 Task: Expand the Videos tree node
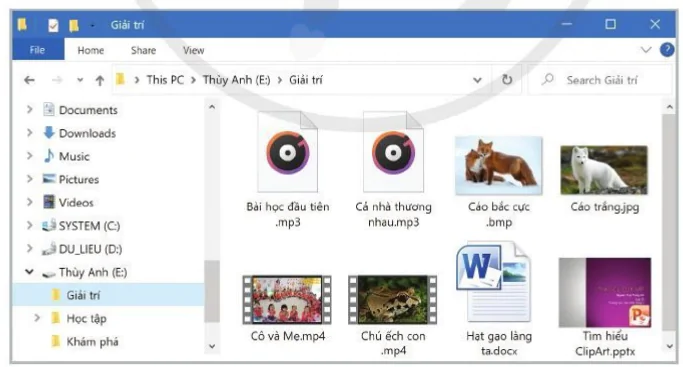[29, 202]
